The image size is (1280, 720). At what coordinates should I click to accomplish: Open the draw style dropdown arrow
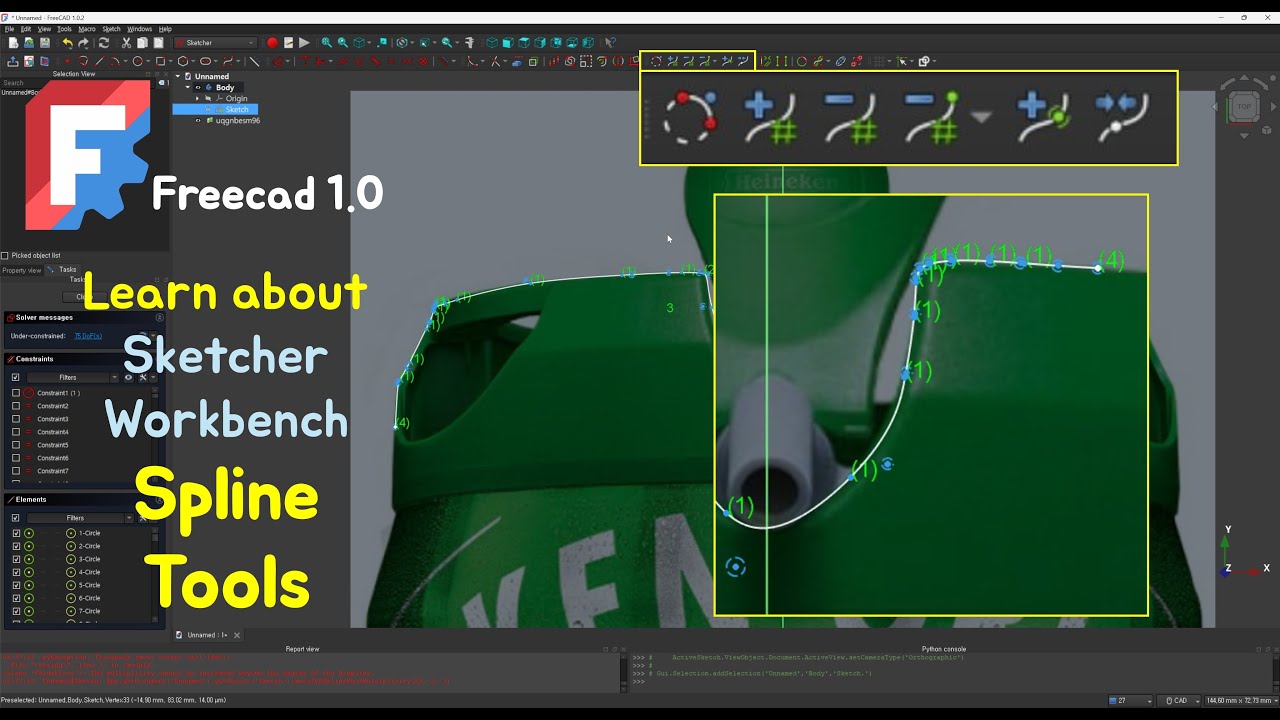coord(413,43)
